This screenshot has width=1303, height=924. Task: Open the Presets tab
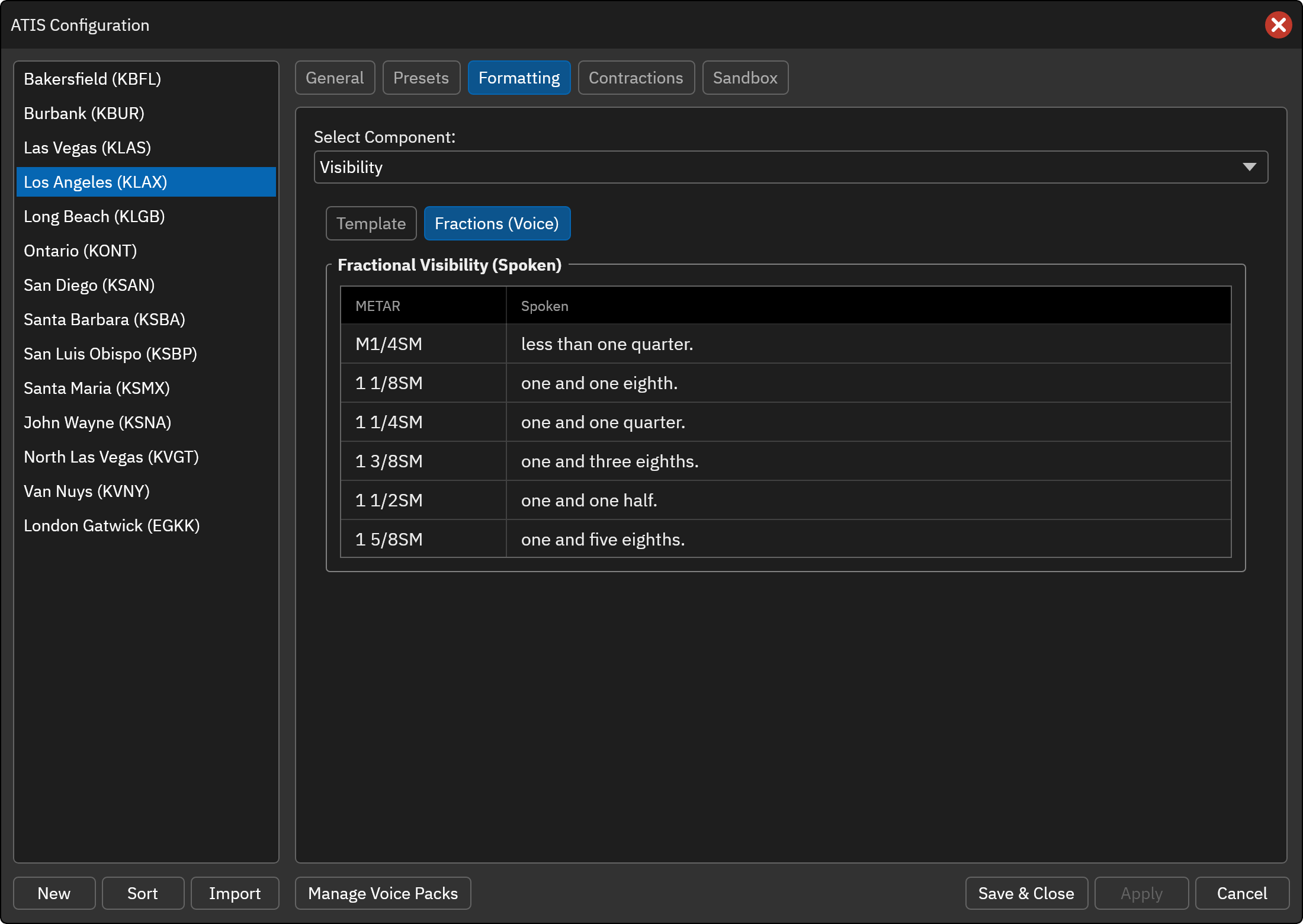click(x=421, y=78)
